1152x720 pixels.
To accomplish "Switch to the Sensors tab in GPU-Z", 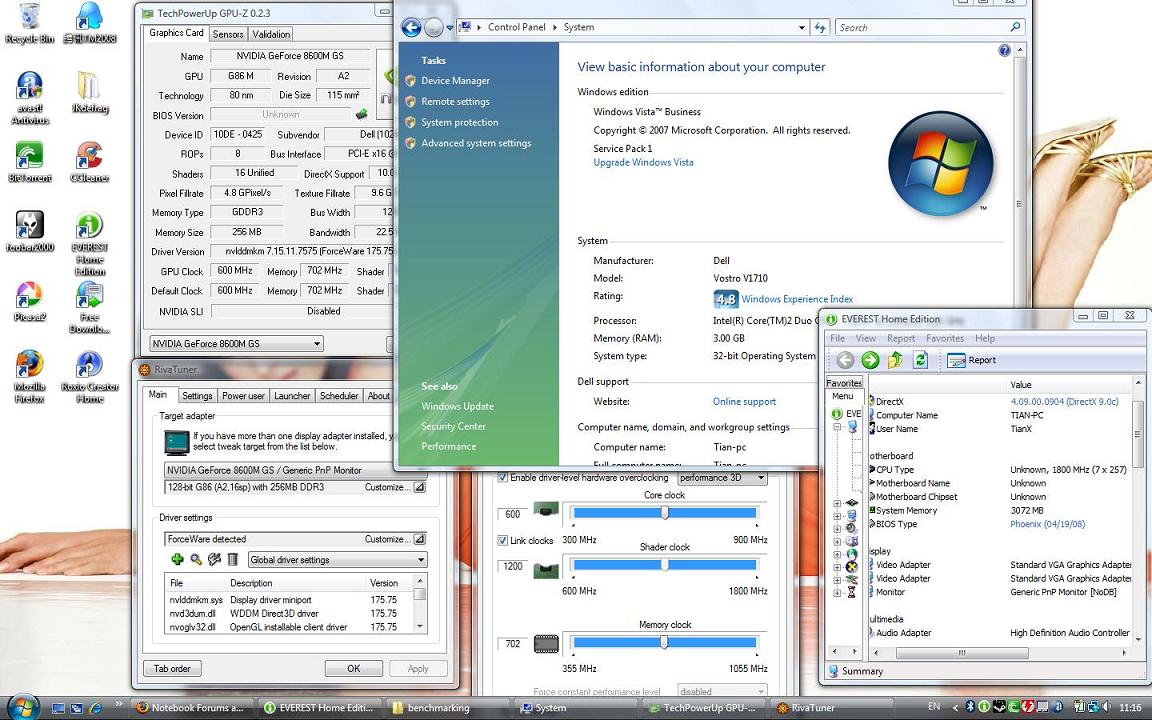I will coord(228,34).
